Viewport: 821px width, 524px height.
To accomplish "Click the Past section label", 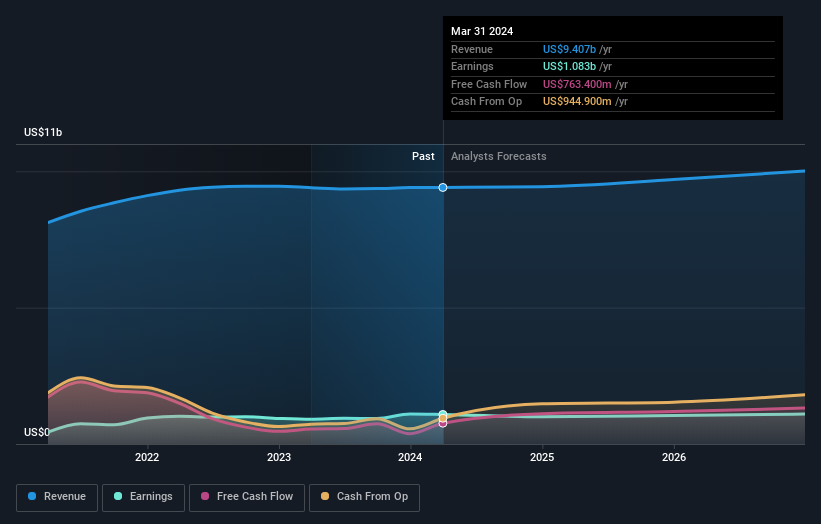I will (x=423, y=156).
